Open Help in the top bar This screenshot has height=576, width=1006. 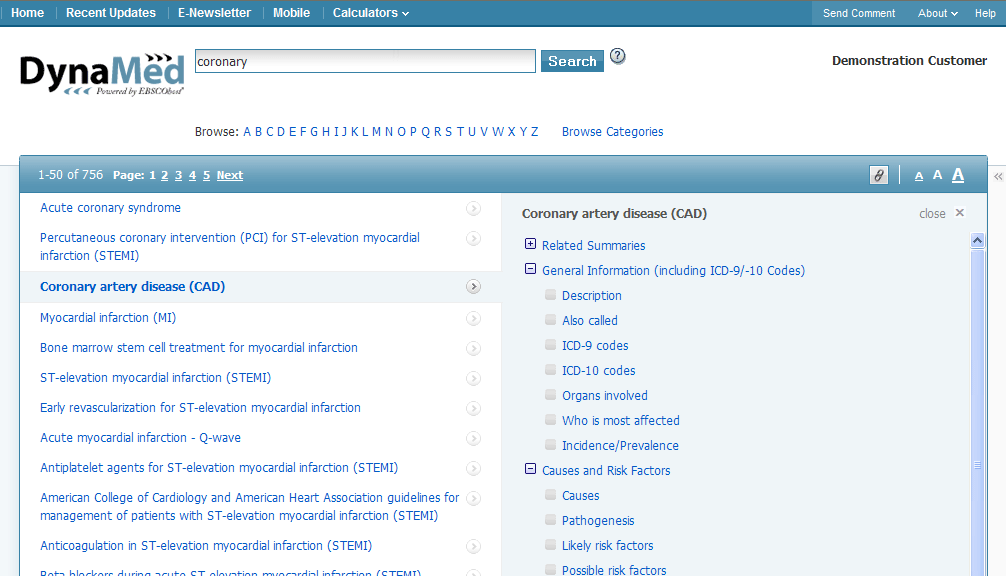(x=985, y=13)
